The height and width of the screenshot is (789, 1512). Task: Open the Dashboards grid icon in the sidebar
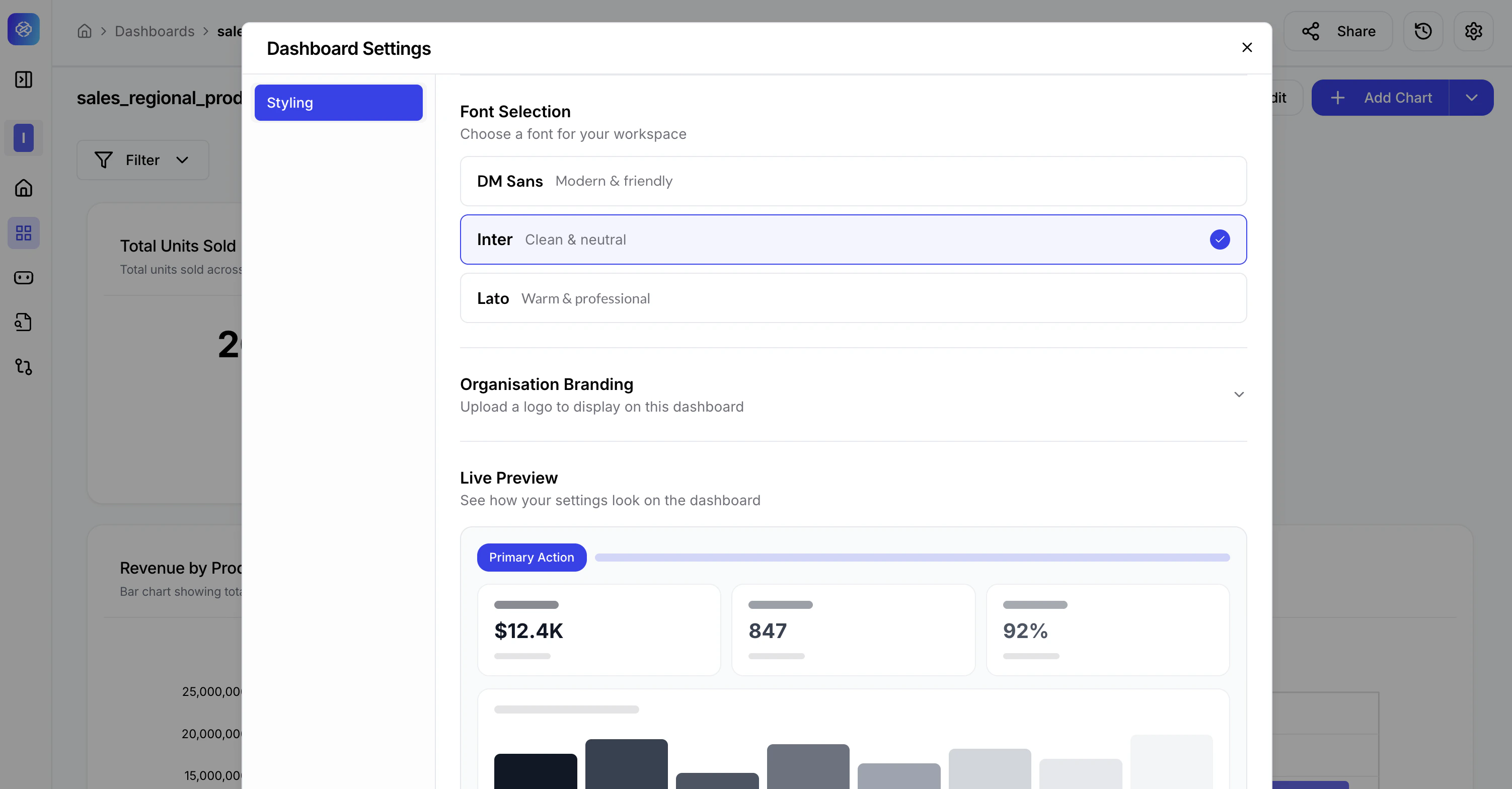point(24,233)
